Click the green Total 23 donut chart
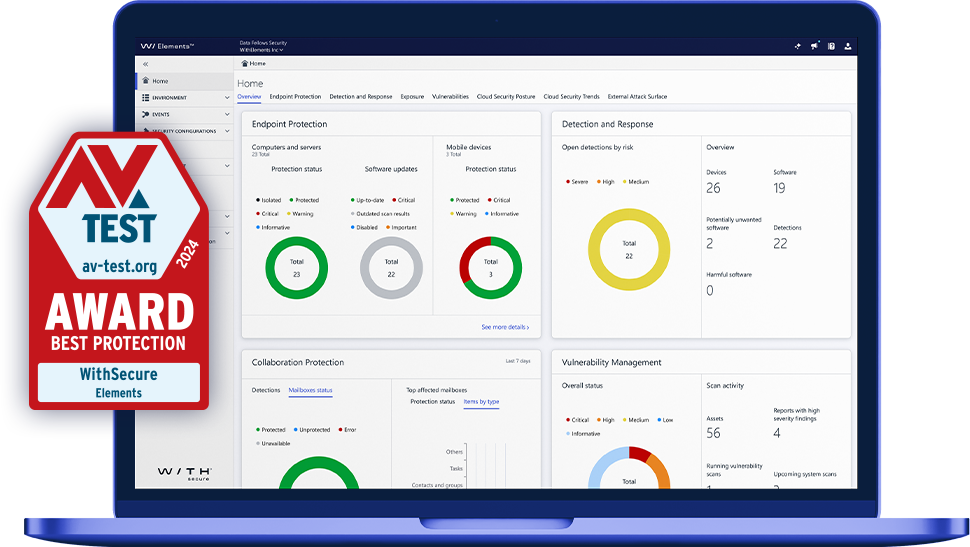The image size is (970, 547). point(296,268)
